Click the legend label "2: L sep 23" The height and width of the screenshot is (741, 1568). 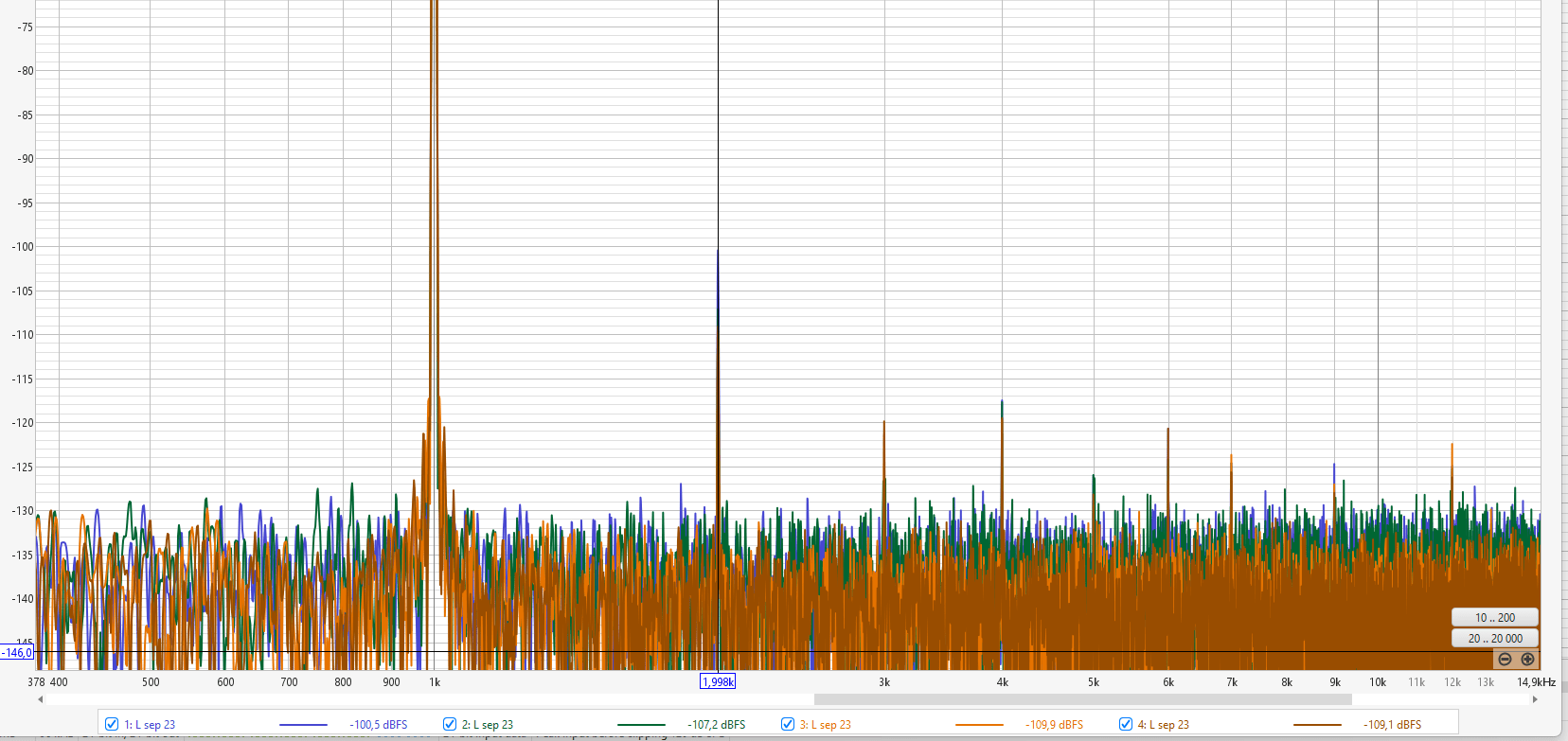[488, 725]
